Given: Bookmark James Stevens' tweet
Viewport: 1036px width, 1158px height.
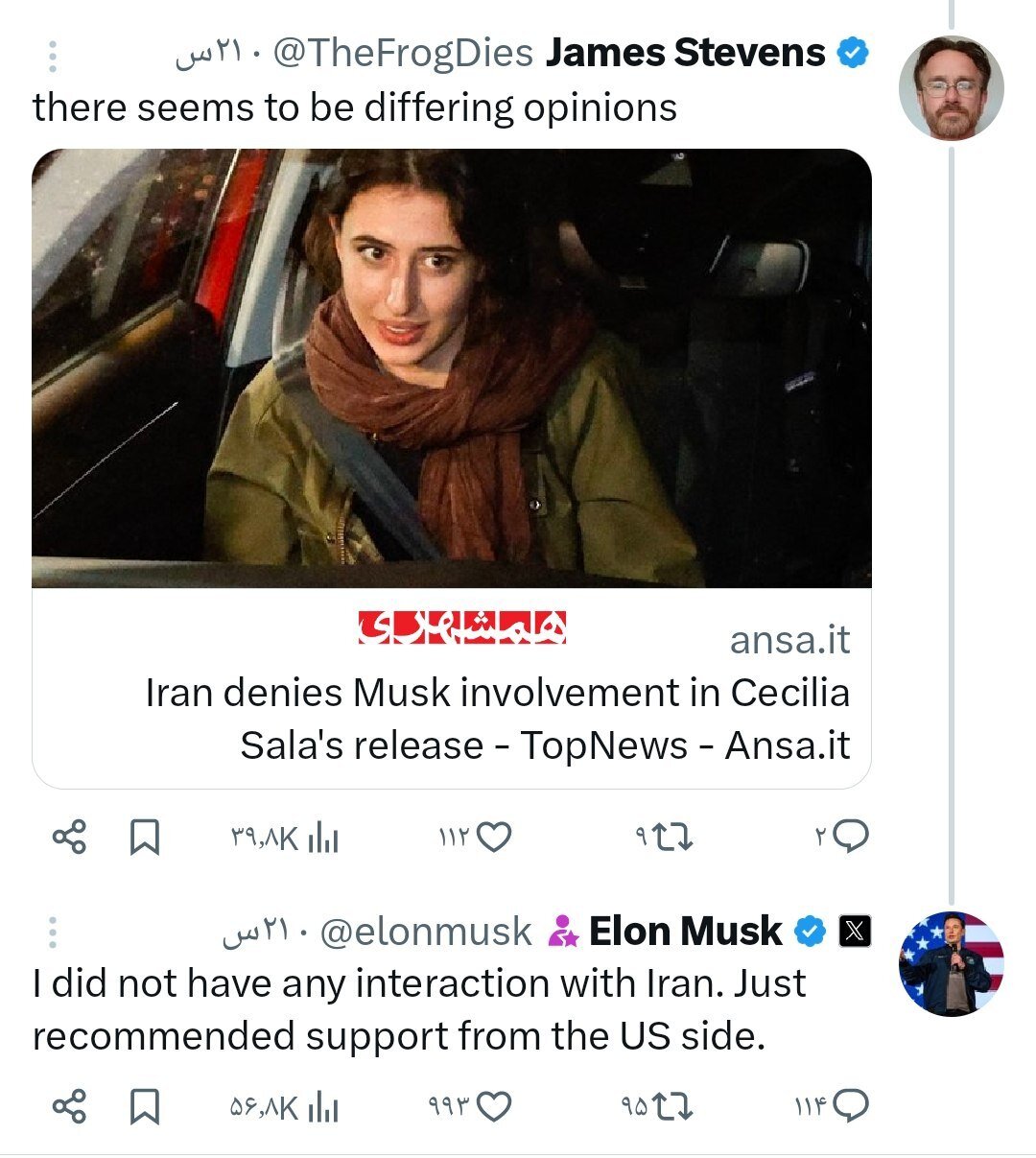Looking at the screenshot, I should tap(144, 838).
